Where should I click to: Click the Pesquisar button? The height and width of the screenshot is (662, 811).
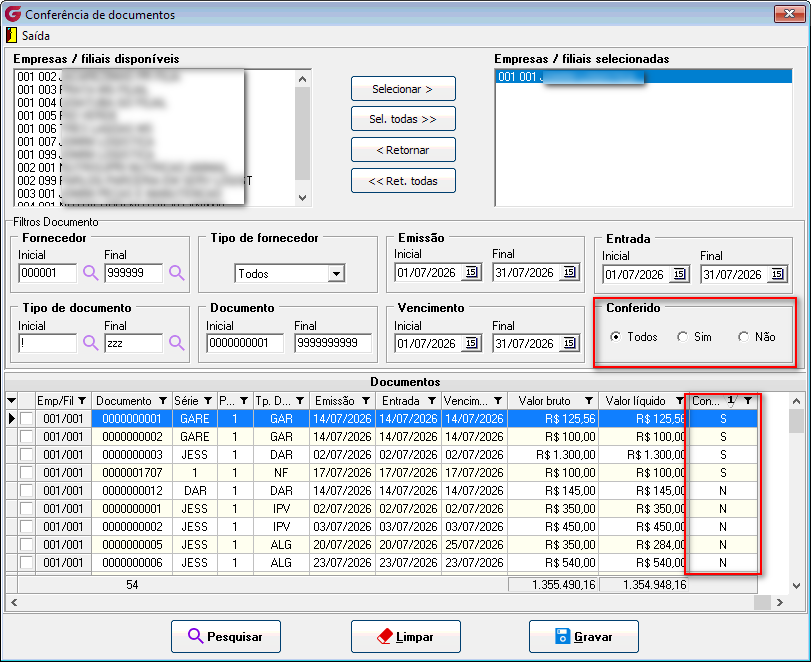pyautogui.click(x=226, y=636)
